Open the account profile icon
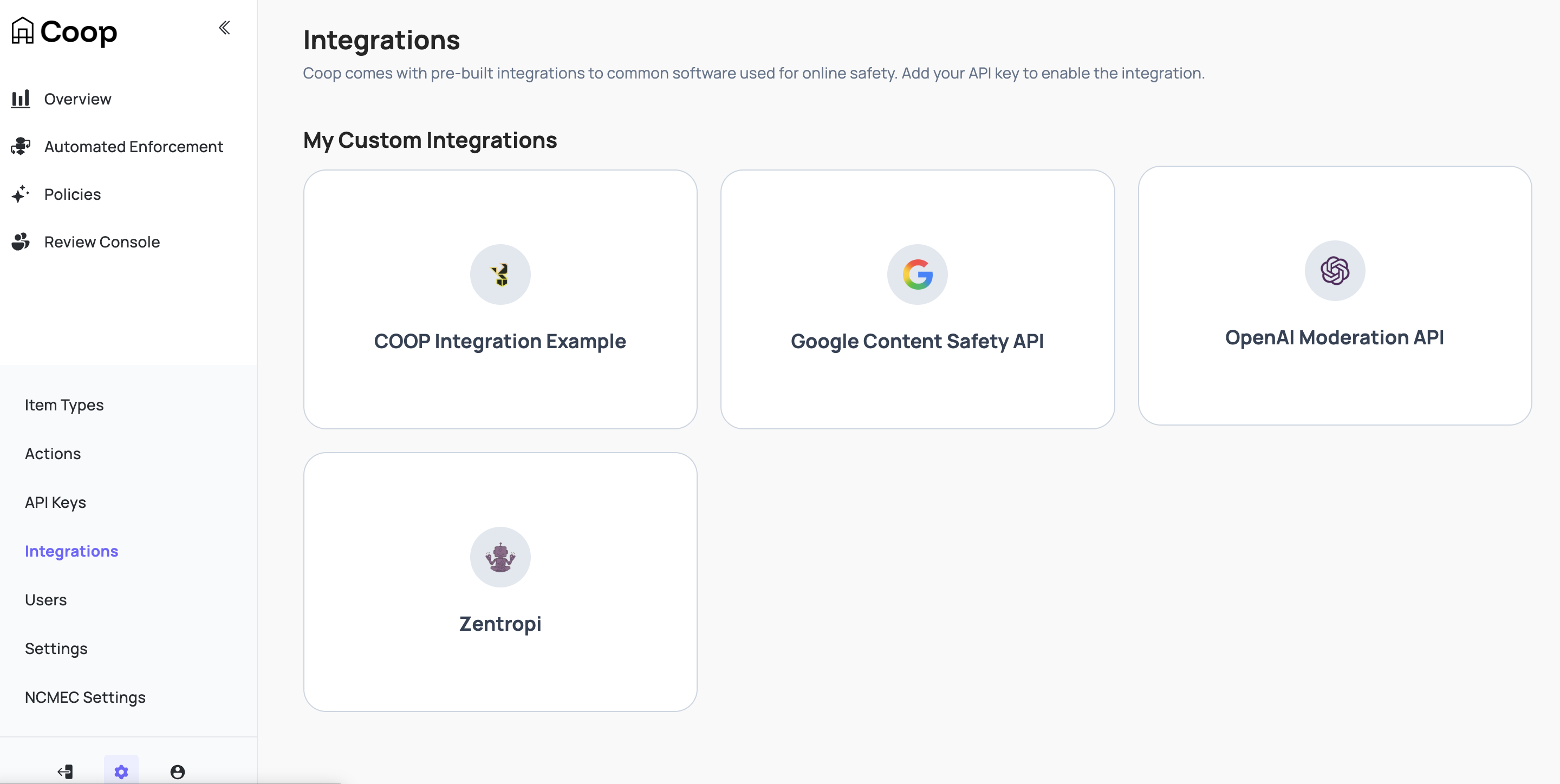The image size is (1560, 784). point(178,772)
